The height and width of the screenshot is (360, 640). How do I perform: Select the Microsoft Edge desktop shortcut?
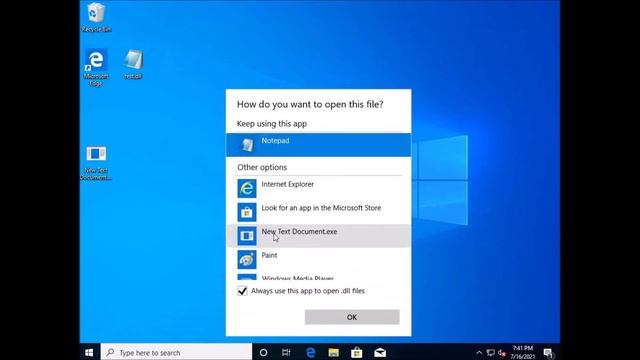click(96, 67)
